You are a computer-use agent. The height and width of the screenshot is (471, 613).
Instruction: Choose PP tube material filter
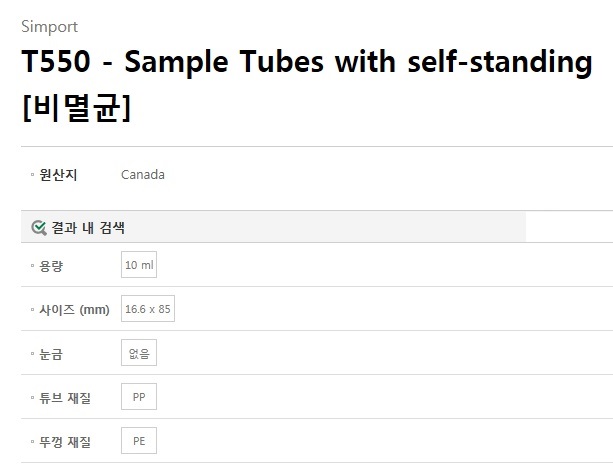tap(139, 397)
